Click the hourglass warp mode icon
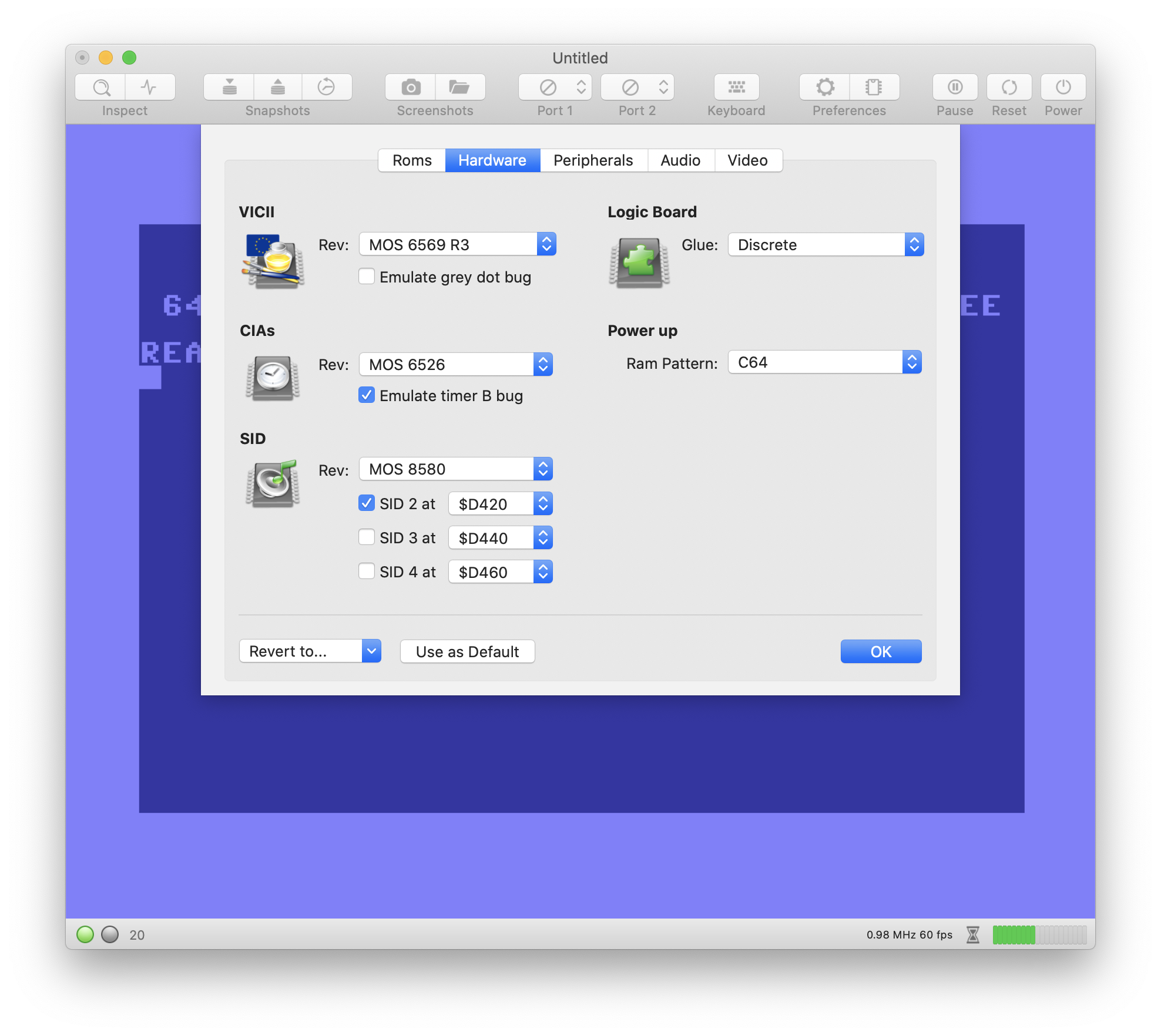1161x1036 pixels. 973,934
